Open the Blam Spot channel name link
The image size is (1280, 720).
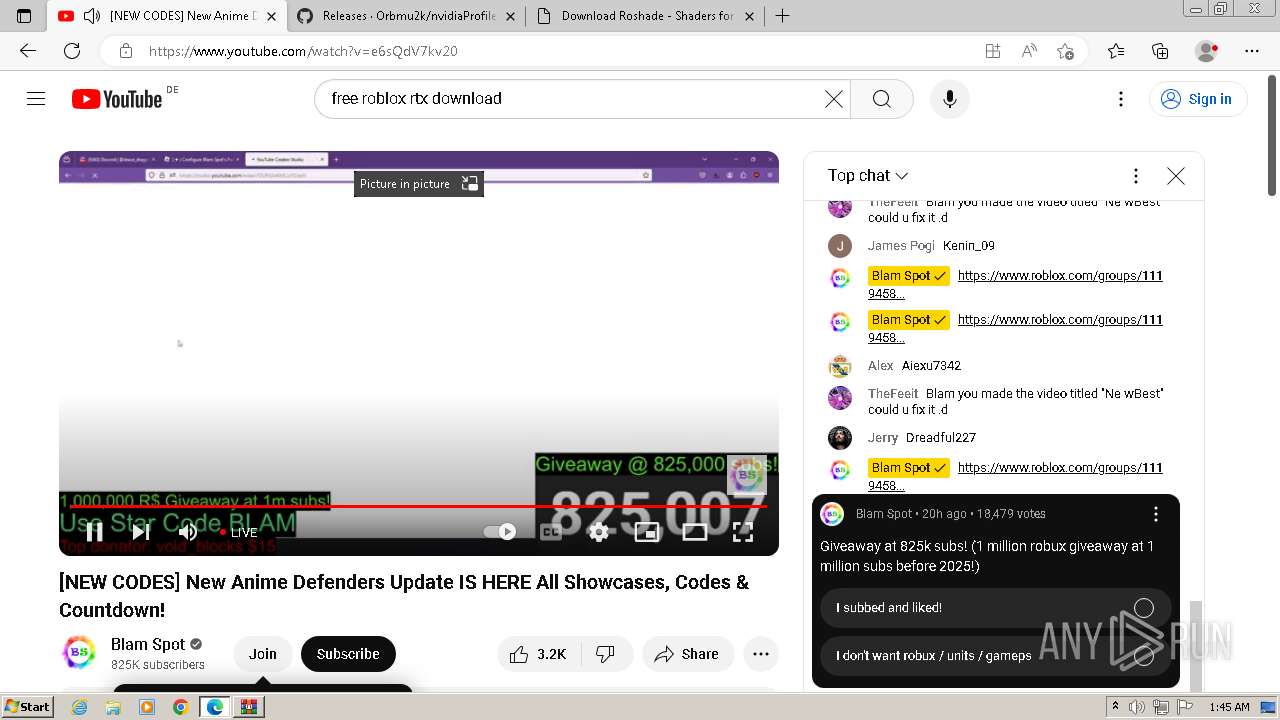click(x=148, y=644)
